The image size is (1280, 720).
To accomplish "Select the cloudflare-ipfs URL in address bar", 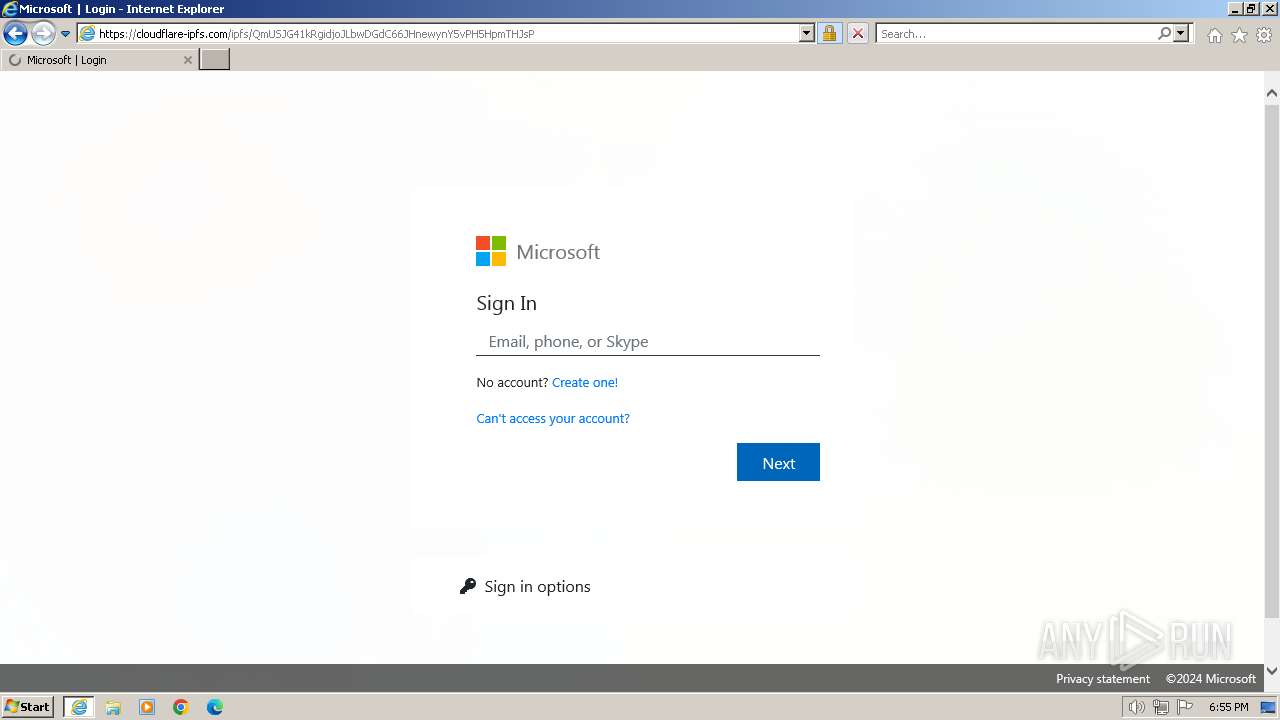I will [x=316, y=33].
